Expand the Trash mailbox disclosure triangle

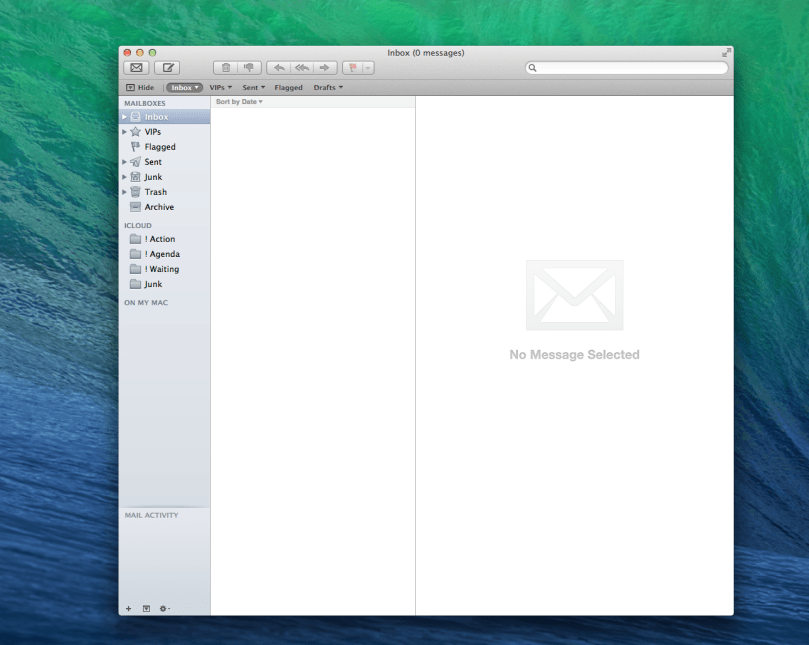coord(125,191)
